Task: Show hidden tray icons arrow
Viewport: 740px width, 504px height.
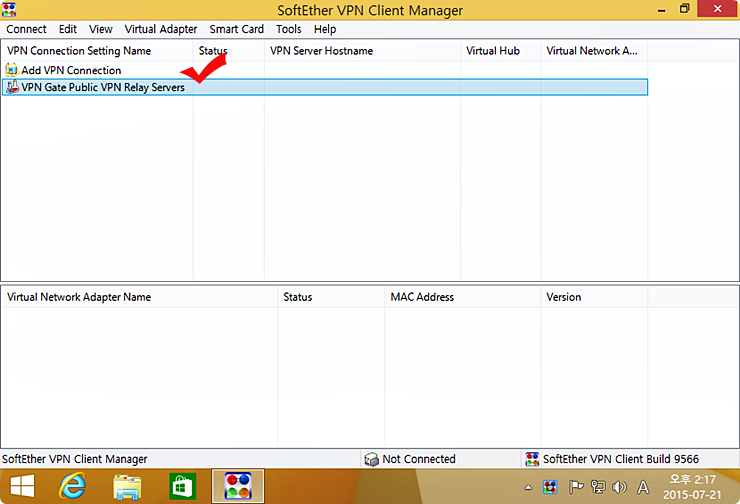Action: click(x=528, y=487)
